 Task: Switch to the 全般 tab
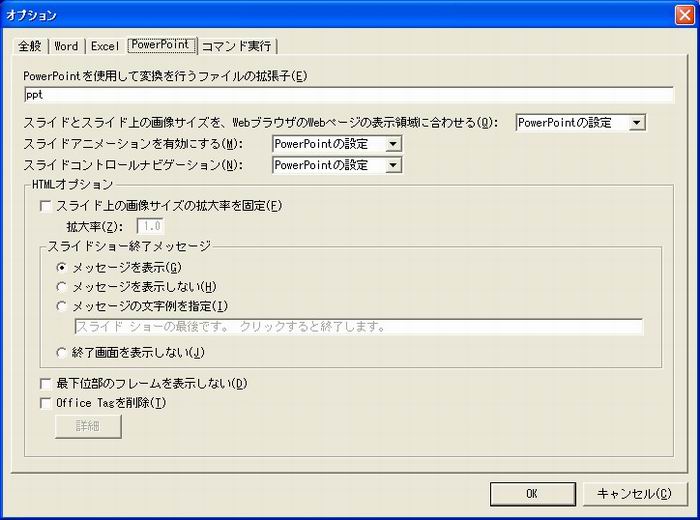pyautogui.click(x=30, y=46)
